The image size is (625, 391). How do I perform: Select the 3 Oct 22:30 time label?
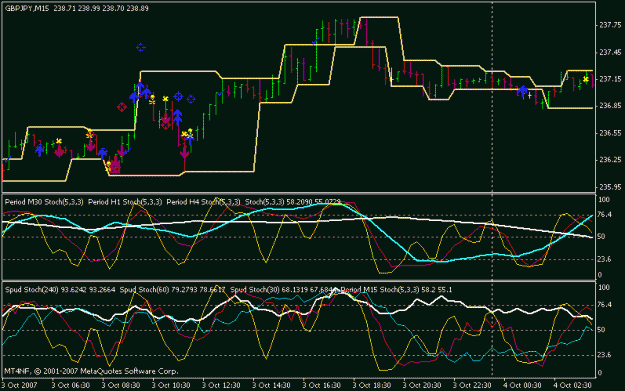pos(472,385)
